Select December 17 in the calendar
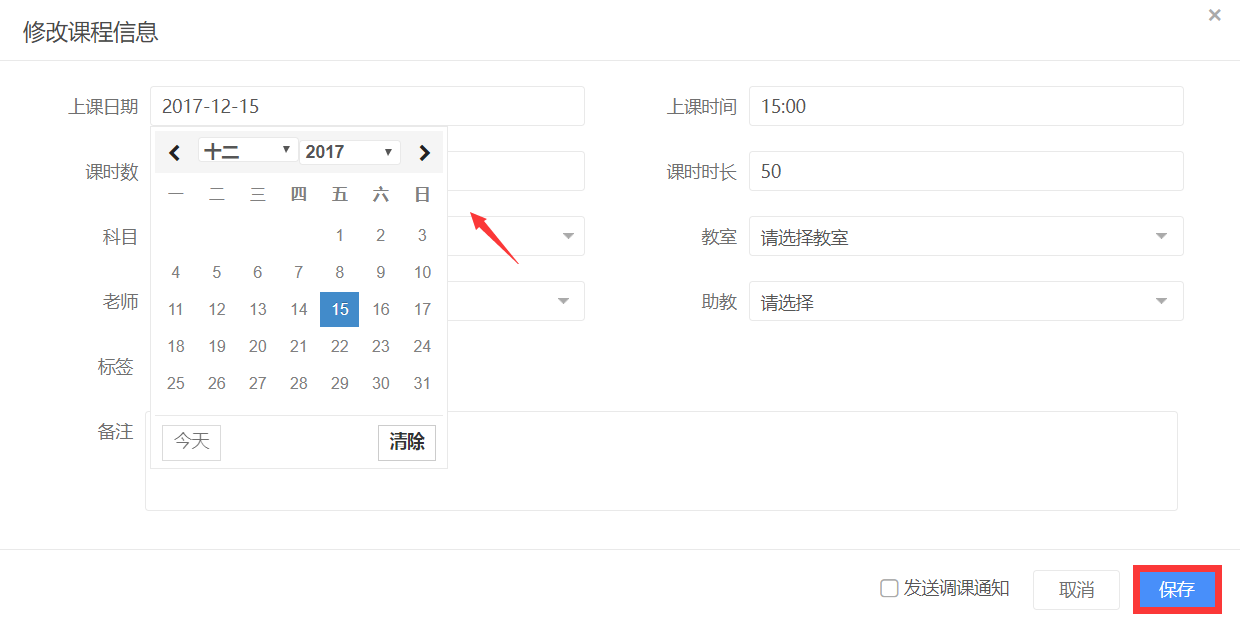The height and width of the screenshot is (628, 1240). [422, 310]
